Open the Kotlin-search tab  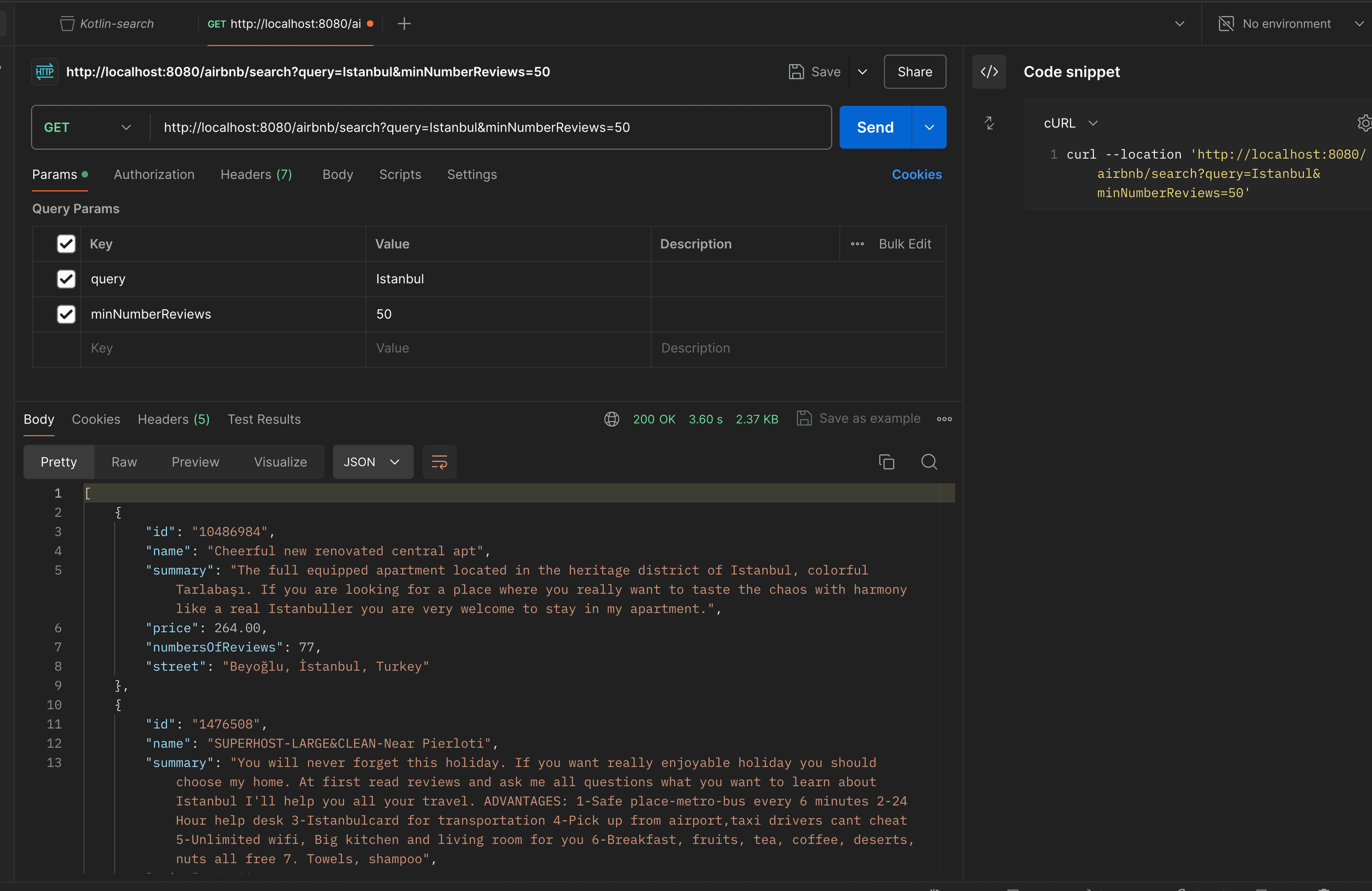[108, 24]
